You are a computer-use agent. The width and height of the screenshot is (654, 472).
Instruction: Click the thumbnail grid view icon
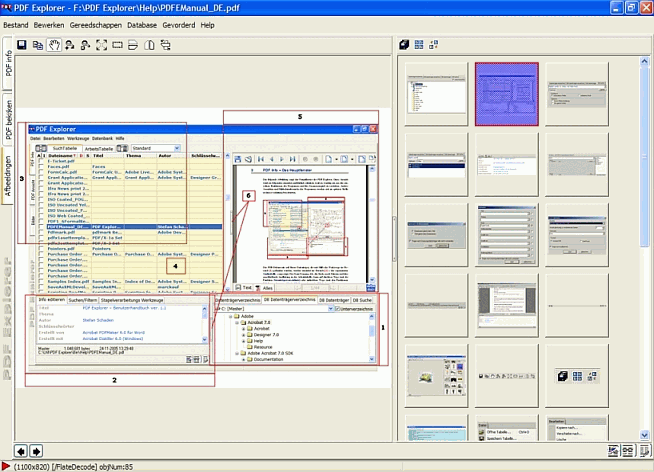point(418,45)
